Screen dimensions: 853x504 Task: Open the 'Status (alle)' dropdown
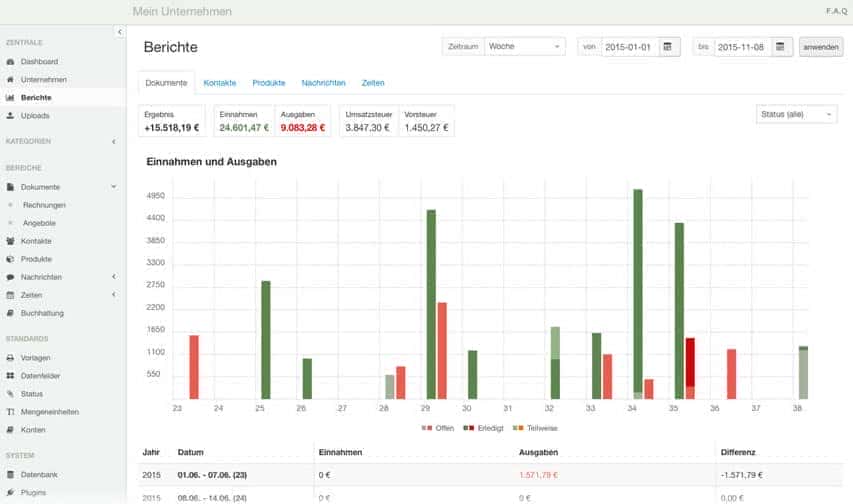[796, 115]
